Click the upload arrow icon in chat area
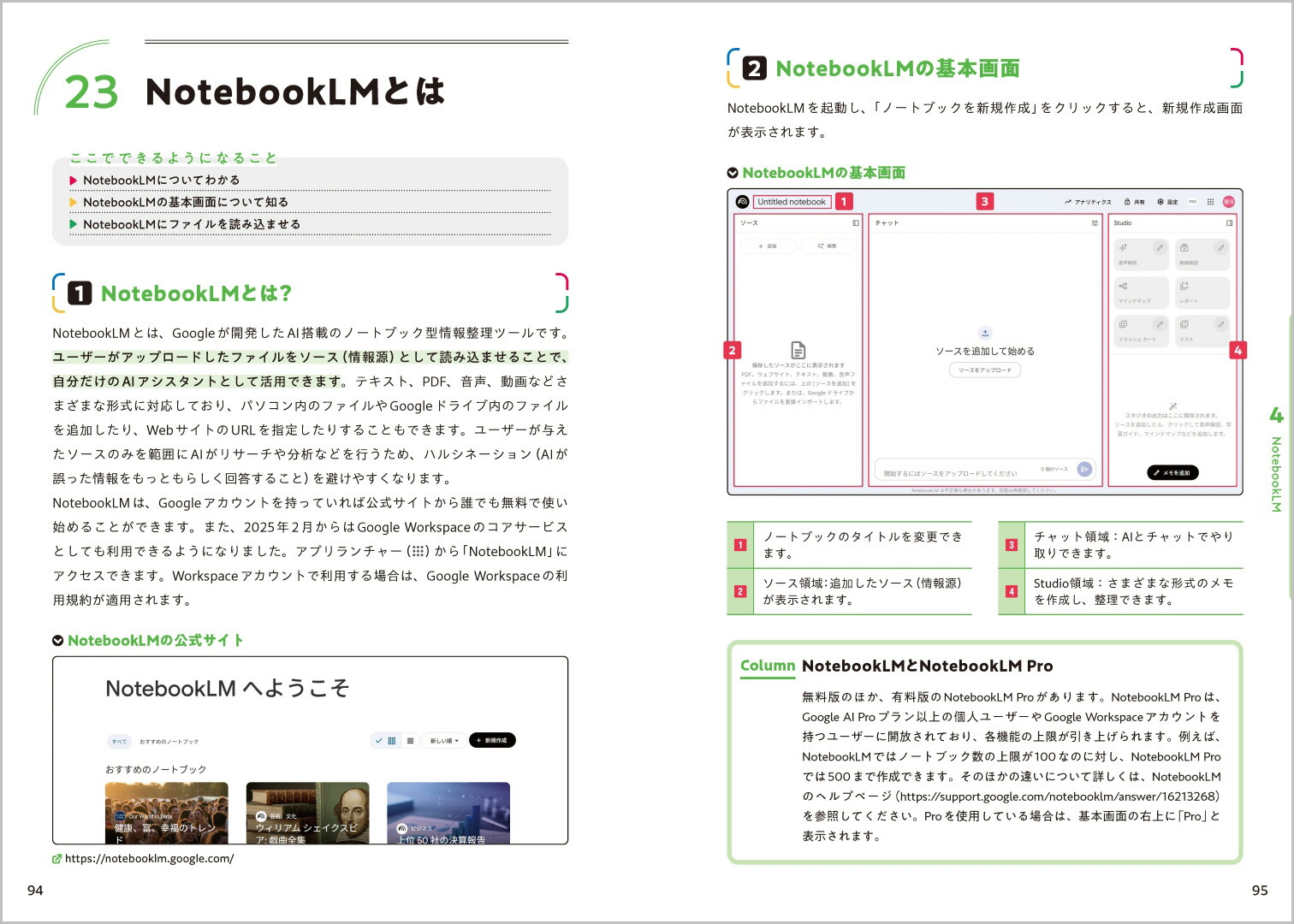Image resolution: width=1294 pixels, height=924 pixels. (x=985, y=333)
